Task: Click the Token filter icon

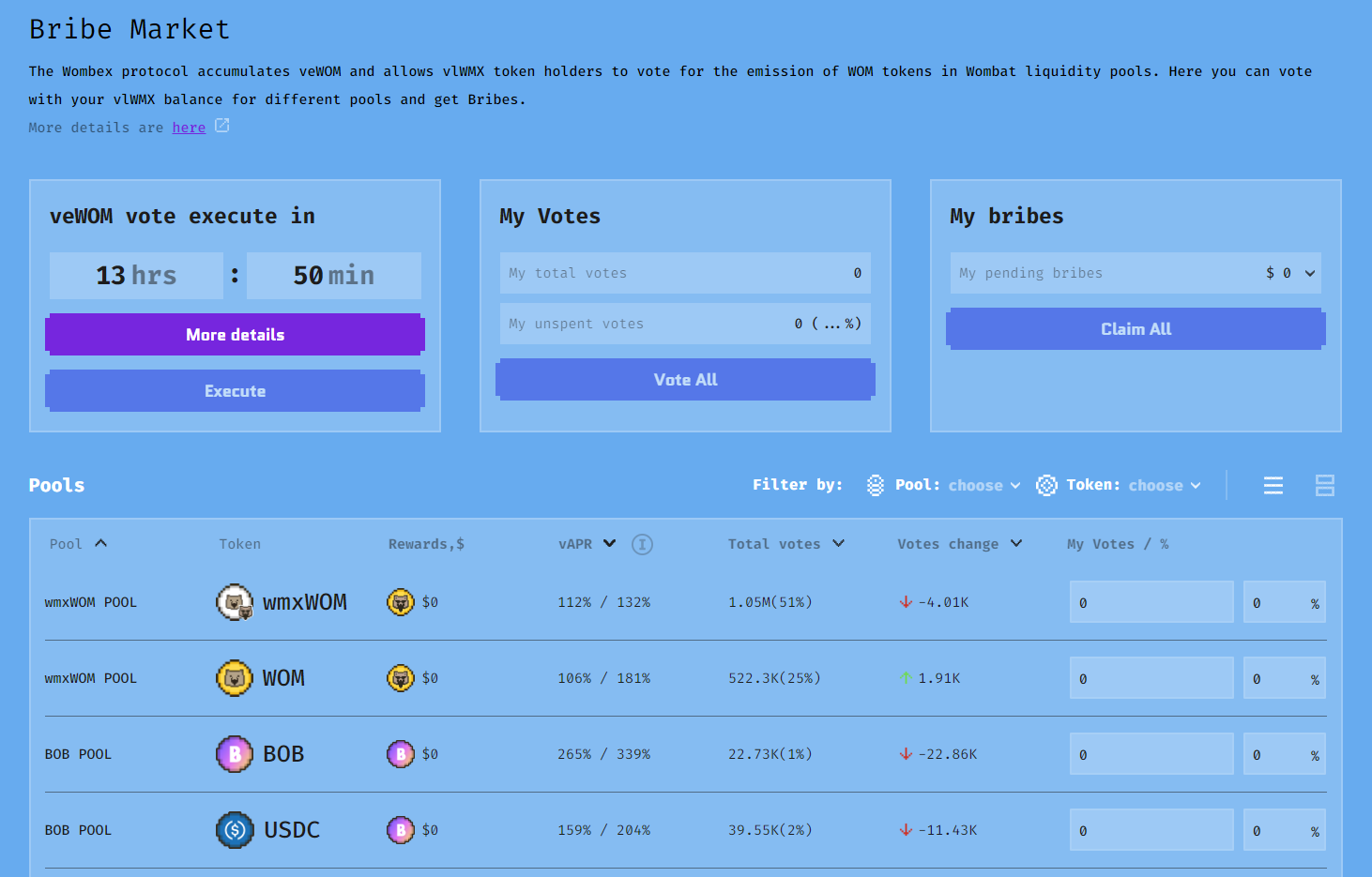Action: [x=1046, y=485]
